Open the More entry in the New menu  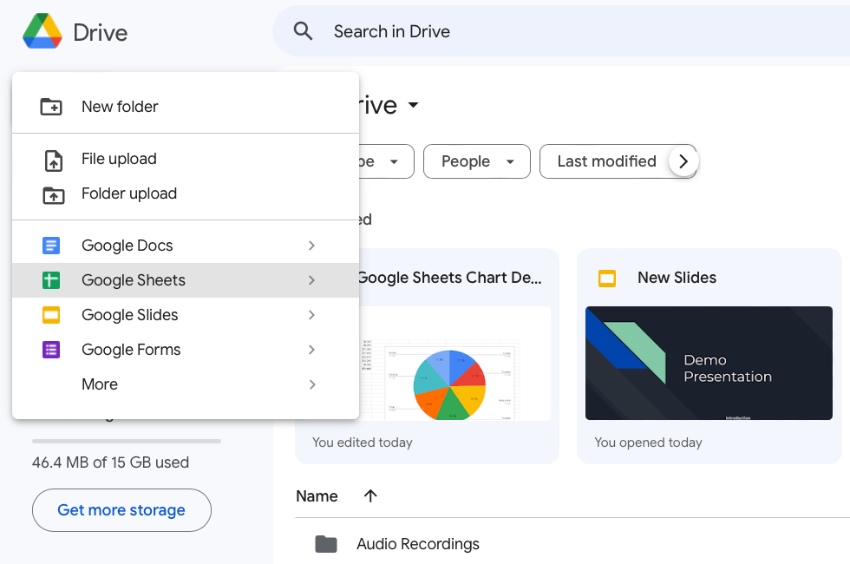click(x=185, y=384)
